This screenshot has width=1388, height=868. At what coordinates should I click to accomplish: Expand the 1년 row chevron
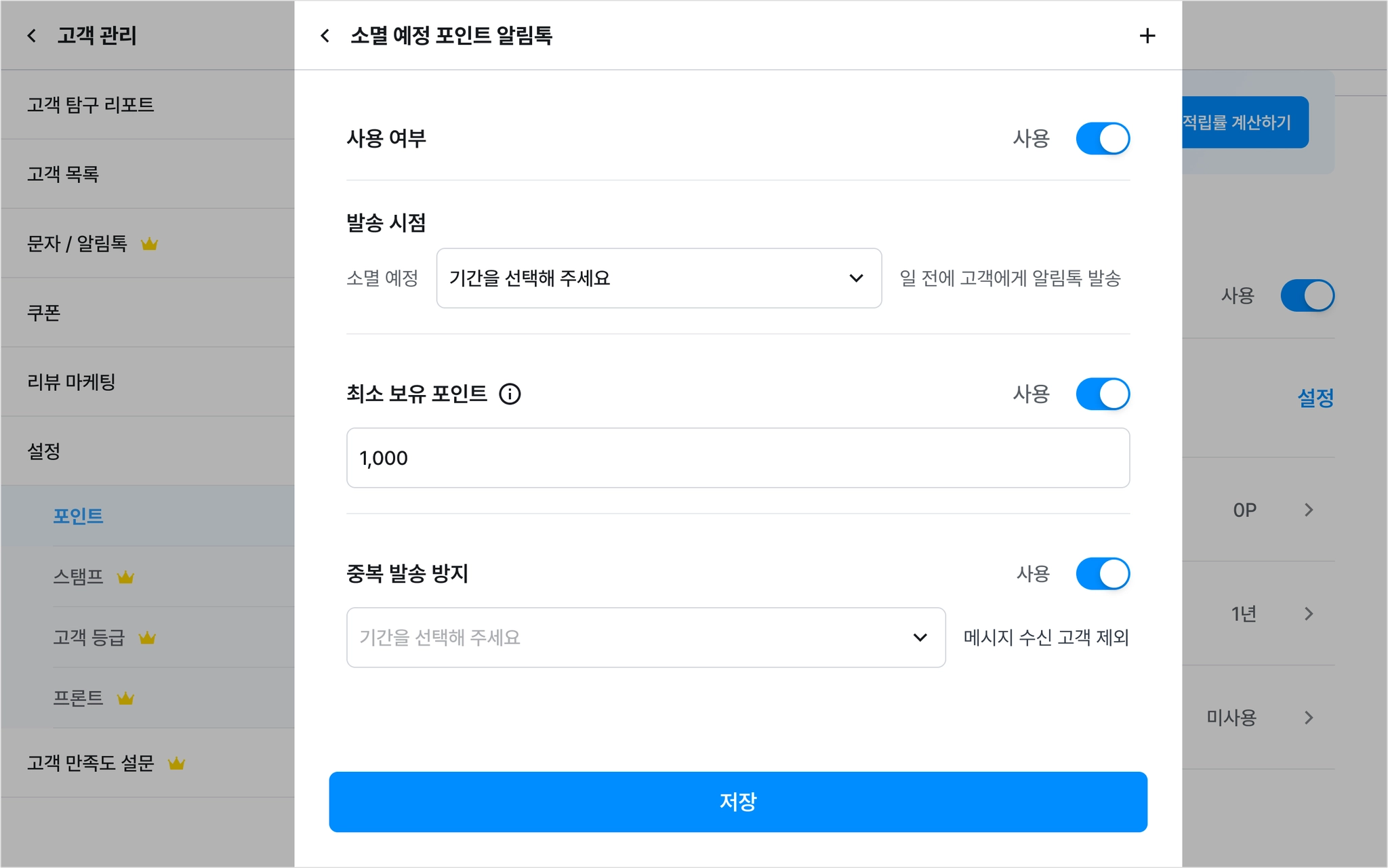pyautogui.click(x=1309, y=614)
